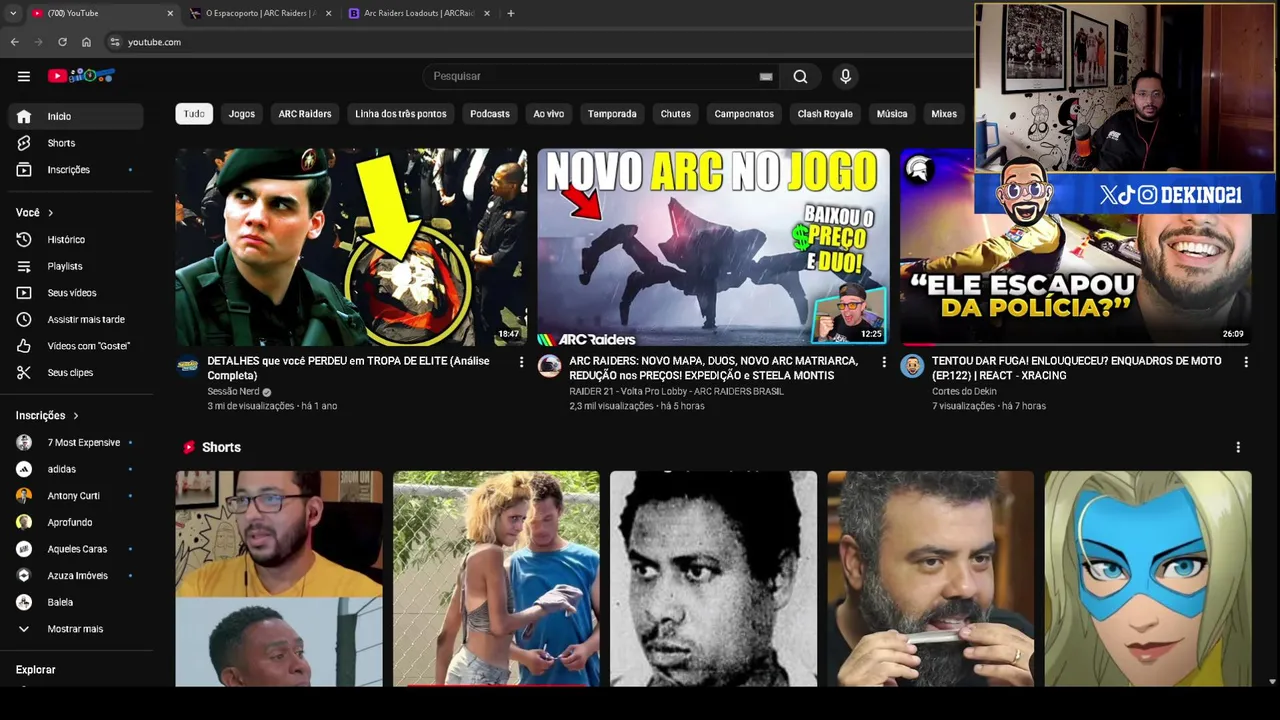Select the Clash Royale filter chip

pos(825,114)
